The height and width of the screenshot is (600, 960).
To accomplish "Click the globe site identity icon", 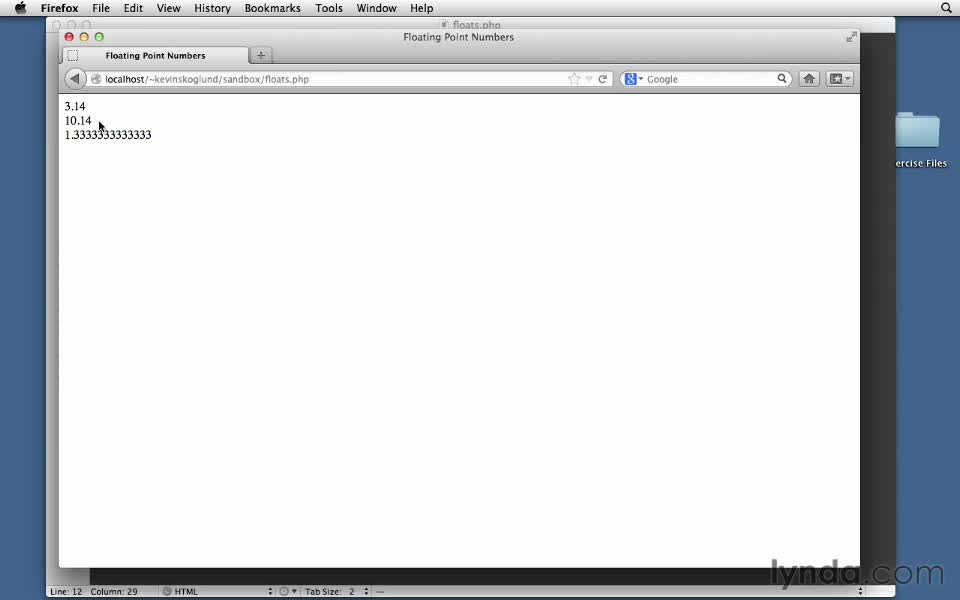I will [96, 79].
